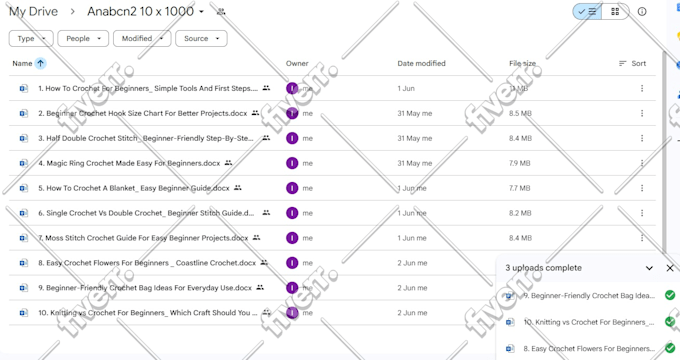680x360 pixels.
Task: Open more actions for Magic Ring Crochet file
Action: tap(642, 163)
